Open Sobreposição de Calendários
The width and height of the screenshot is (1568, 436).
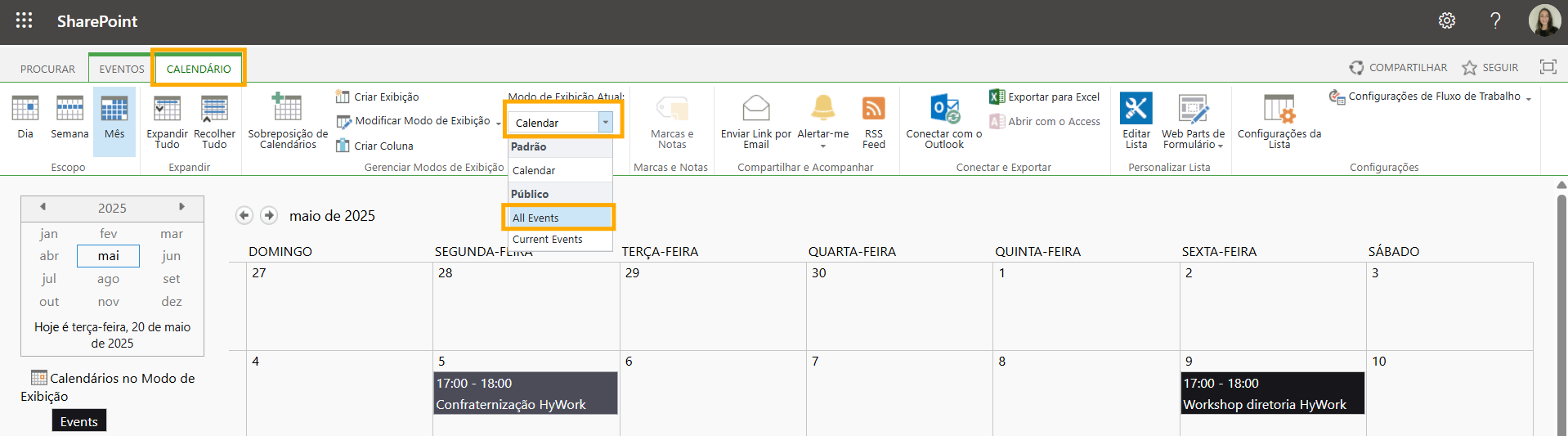pyautogui.click(x=288, y=120)
